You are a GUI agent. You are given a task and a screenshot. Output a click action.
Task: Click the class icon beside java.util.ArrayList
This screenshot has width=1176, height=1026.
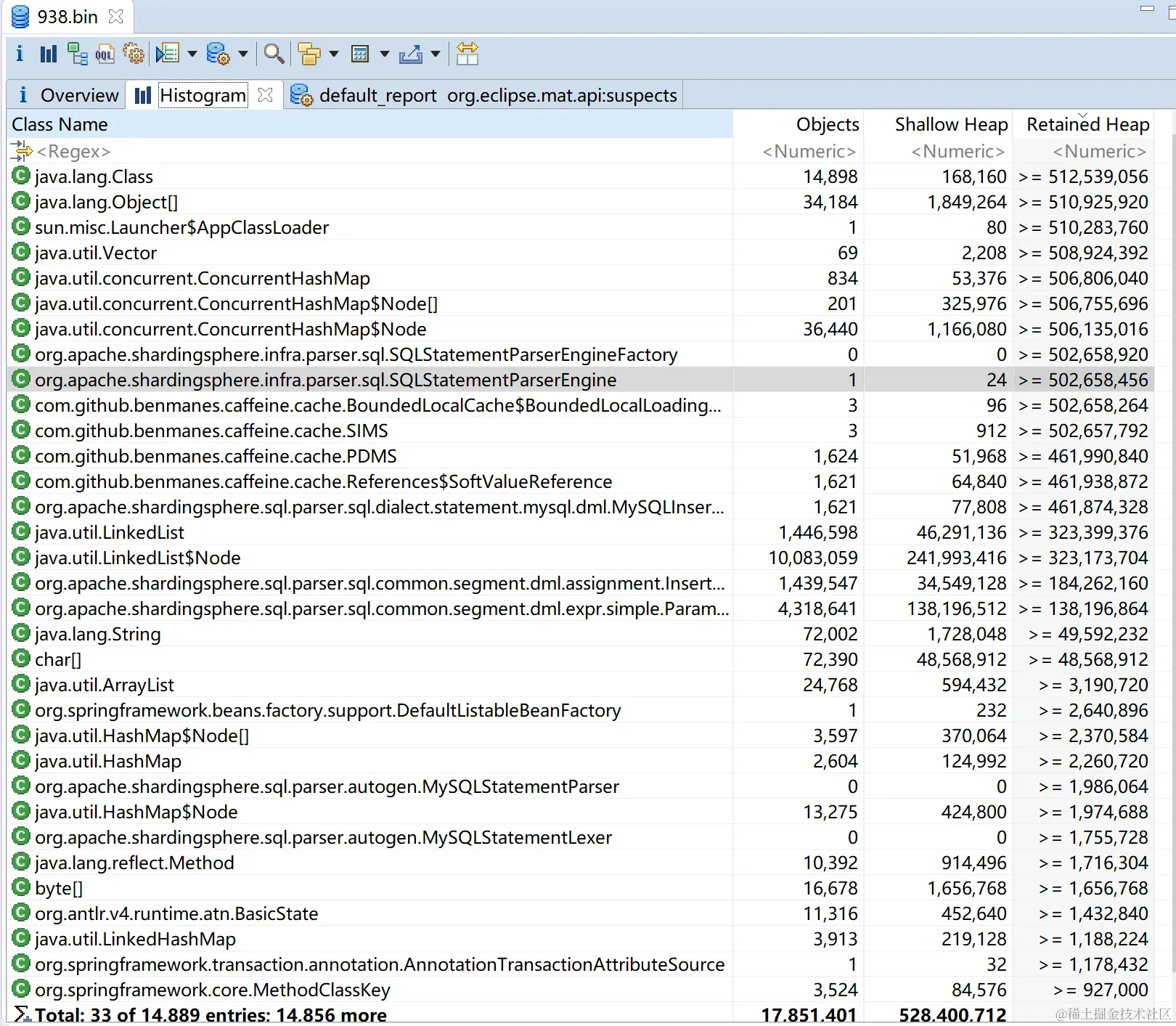[21, 684]
